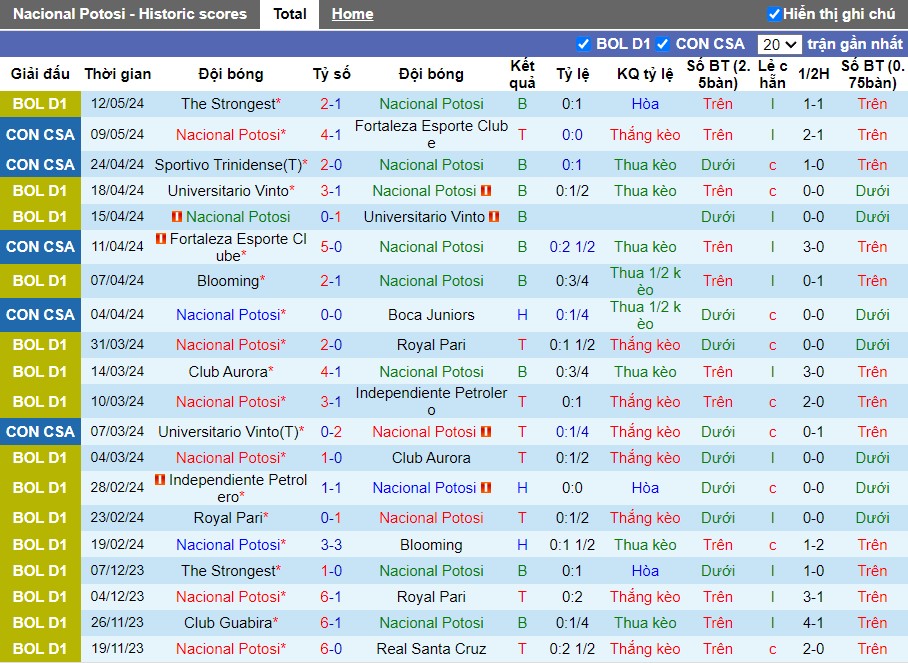Click the Nacional Potosi - Historic scores title
Image resolution: width=908 pixels, height=663 pixels.
pos(130,14)
